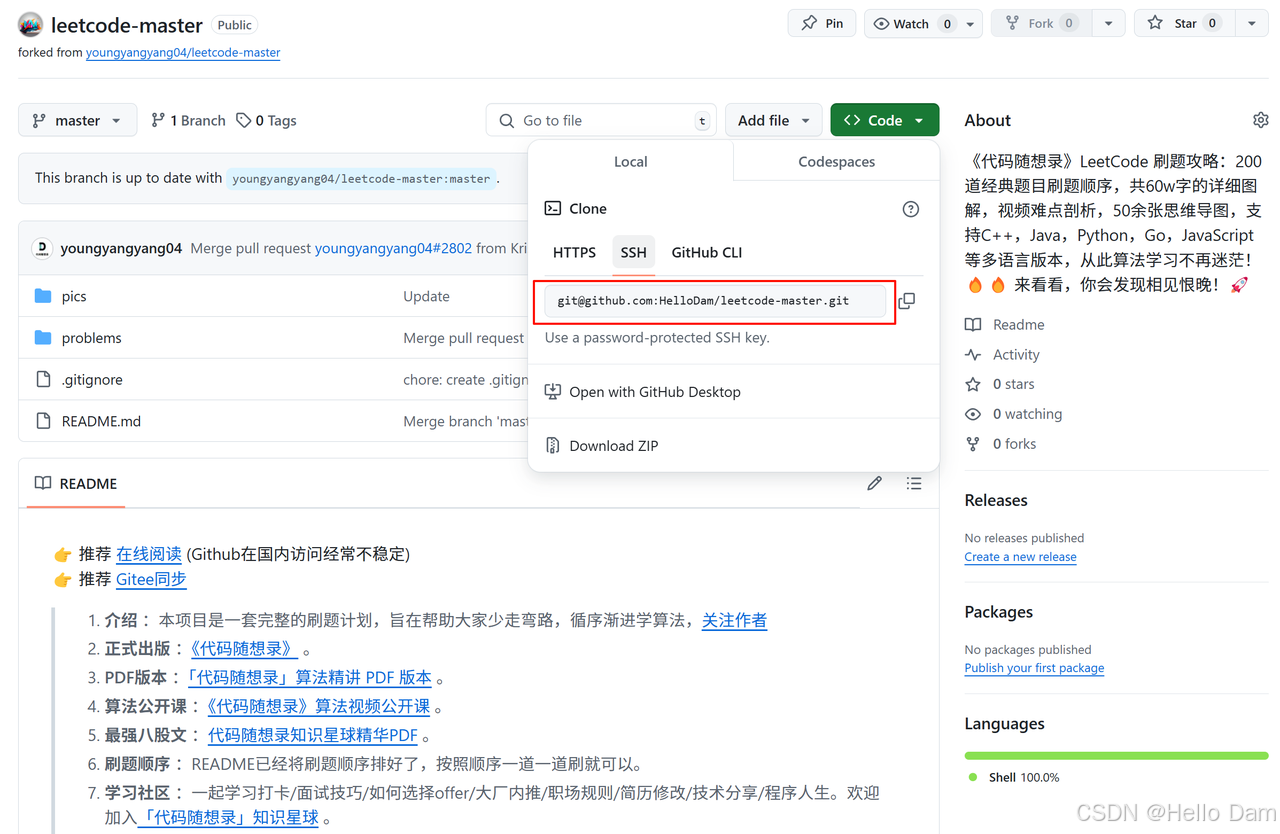This screenshot has height=834, width=1280.
Task: Open the Gitee同步 link
Action: pos(151,579)
